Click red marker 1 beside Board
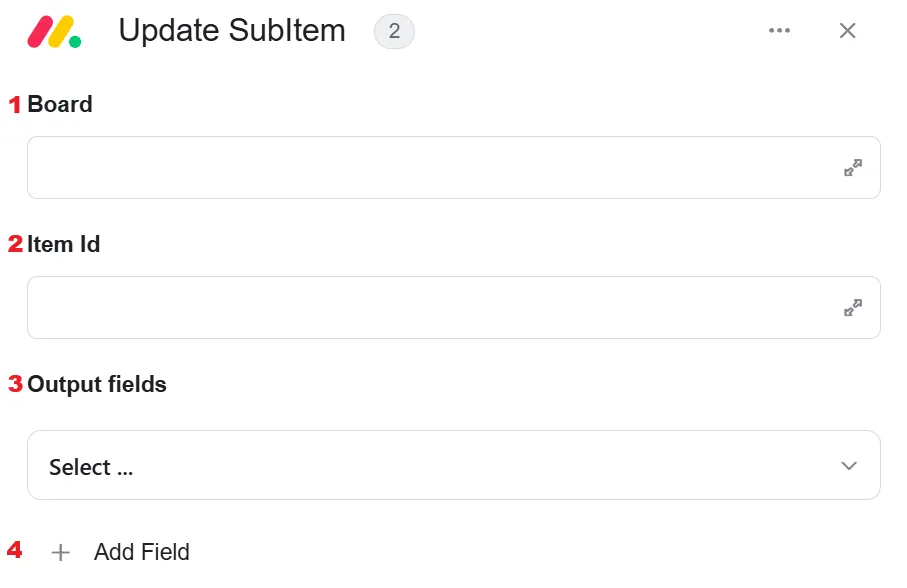907x588 pixels. [15, 105]
